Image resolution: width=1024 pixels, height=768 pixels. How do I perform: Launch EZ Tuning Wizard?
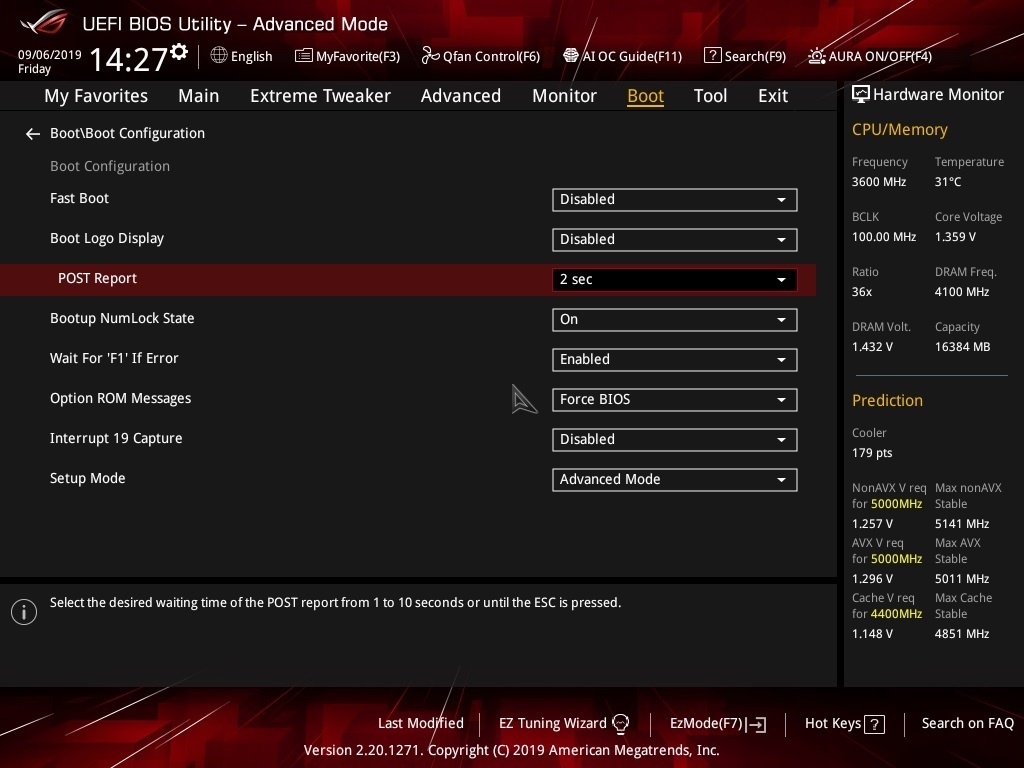pyautogui.click(x=564, y=724)
